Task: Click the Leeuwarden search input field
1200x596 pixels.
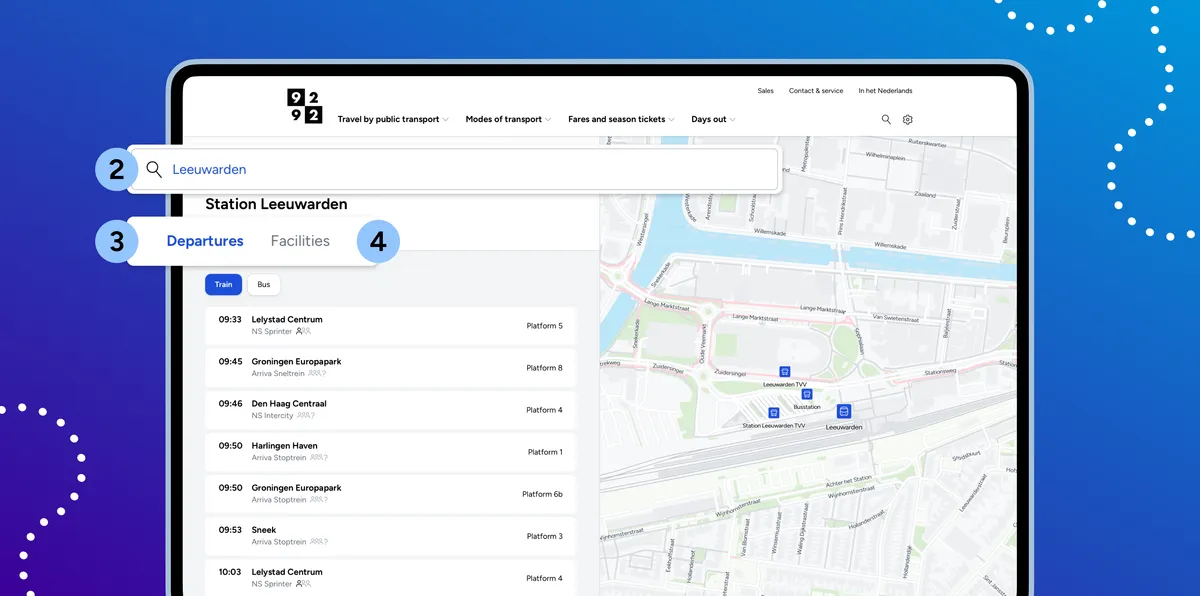Action: [470, 169]
